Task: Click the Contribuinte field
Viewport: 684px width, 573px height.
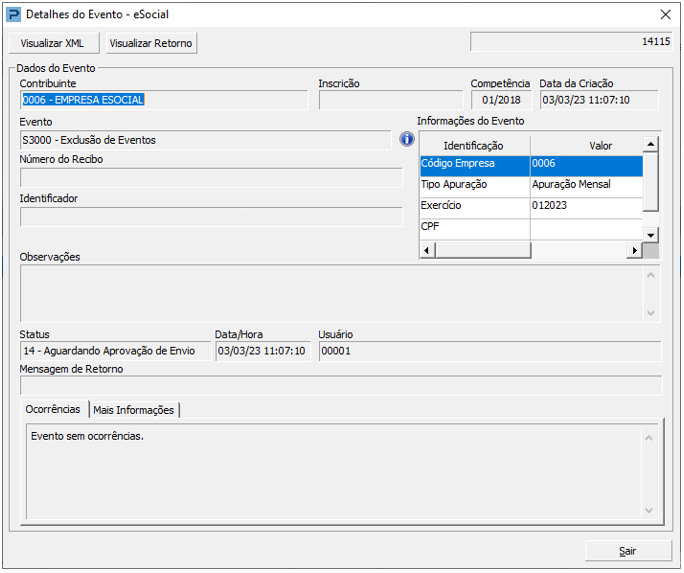Action: click(164, 100)
